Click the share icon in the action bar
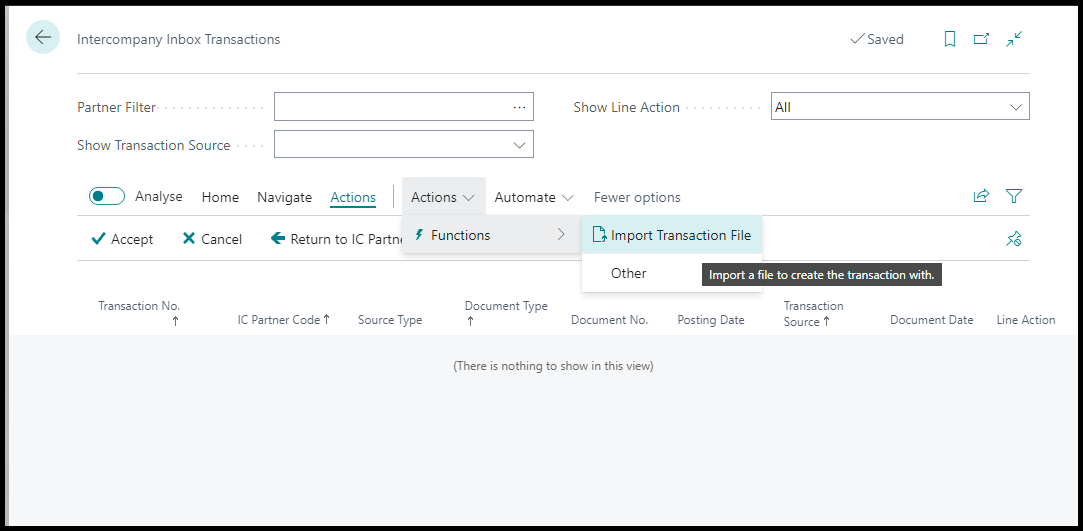Viewport: 1083px width, 531px height. click(981, 197)
